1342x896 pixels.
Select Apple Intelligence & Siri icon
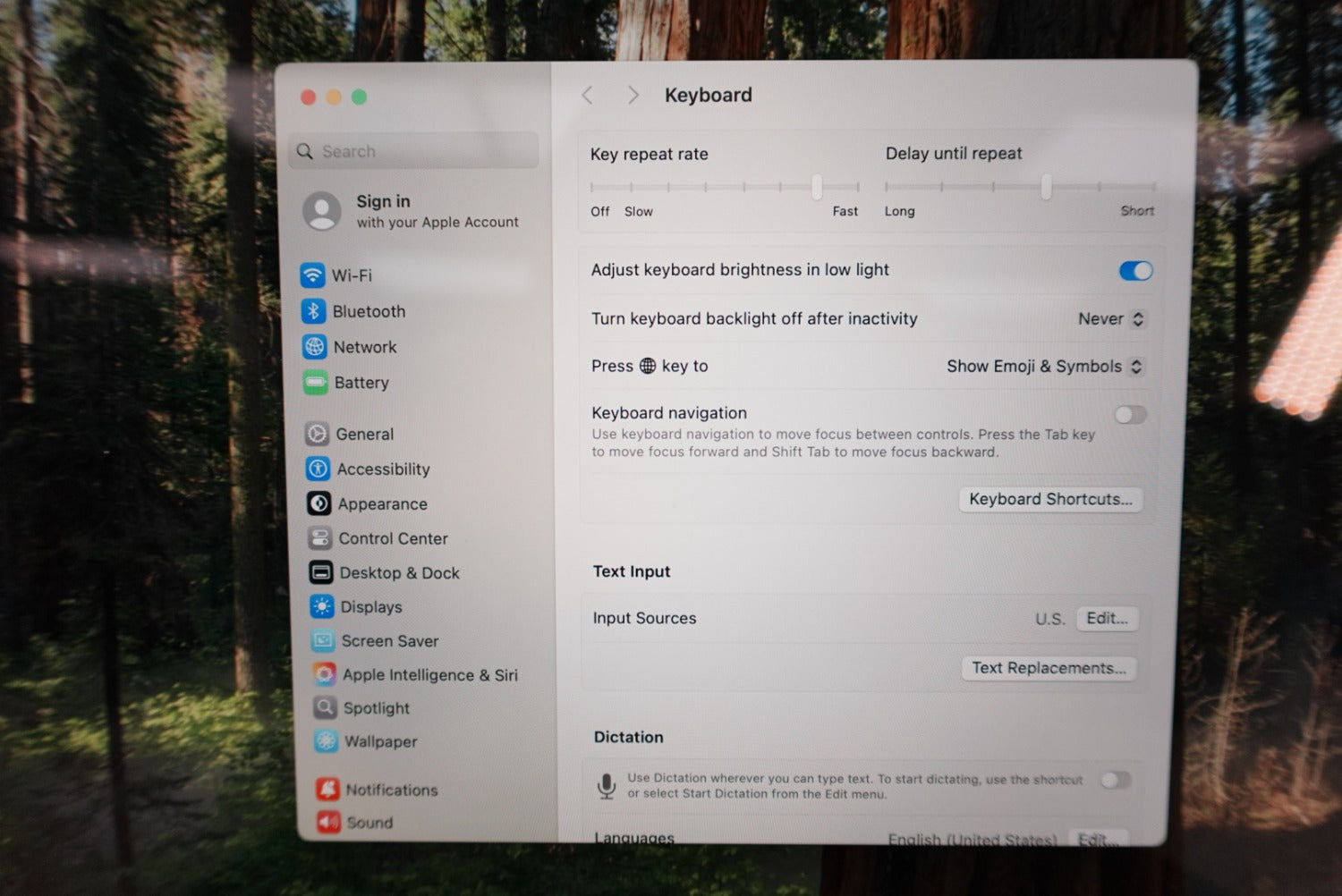tap(324, 674)
